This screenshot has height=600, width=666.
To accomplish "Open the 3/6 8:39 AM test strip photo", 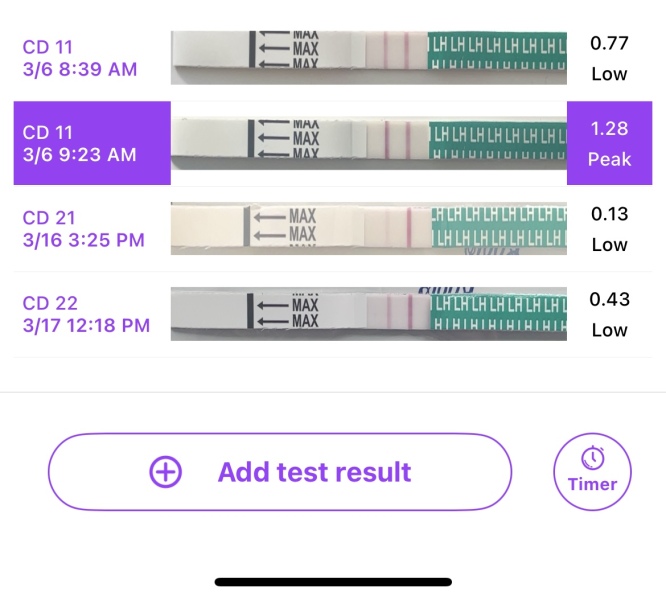I will 368,58.
